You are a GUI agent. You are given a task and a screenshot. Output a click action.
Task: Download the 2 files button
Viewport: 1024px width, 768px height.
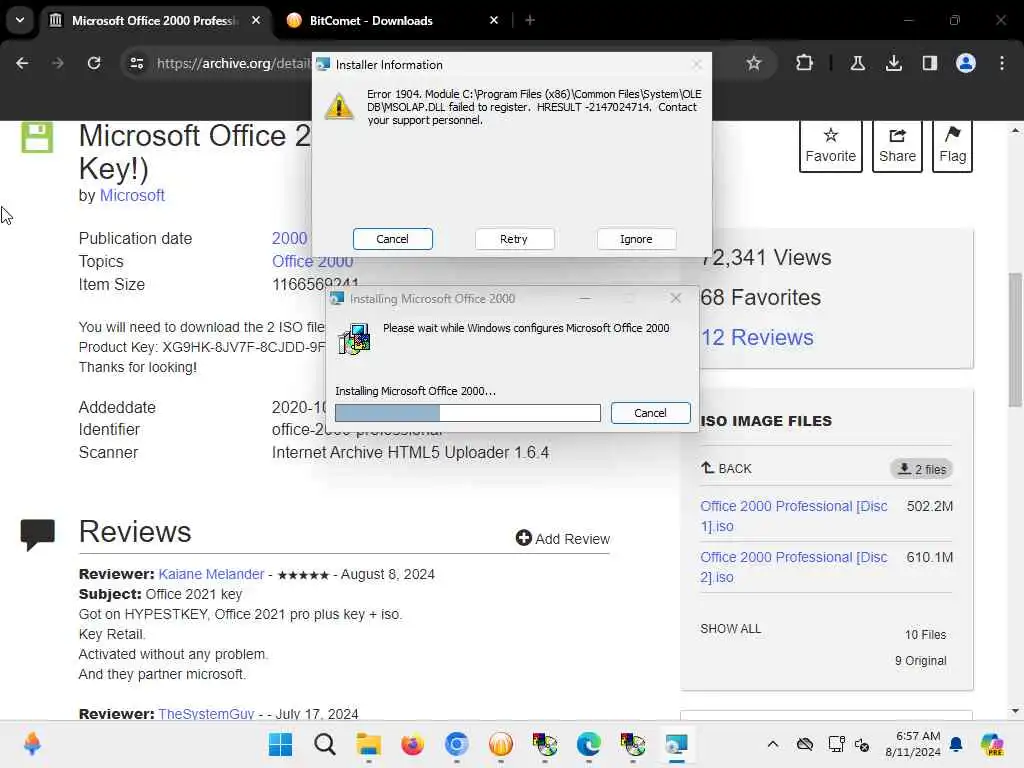coord(921,469)
